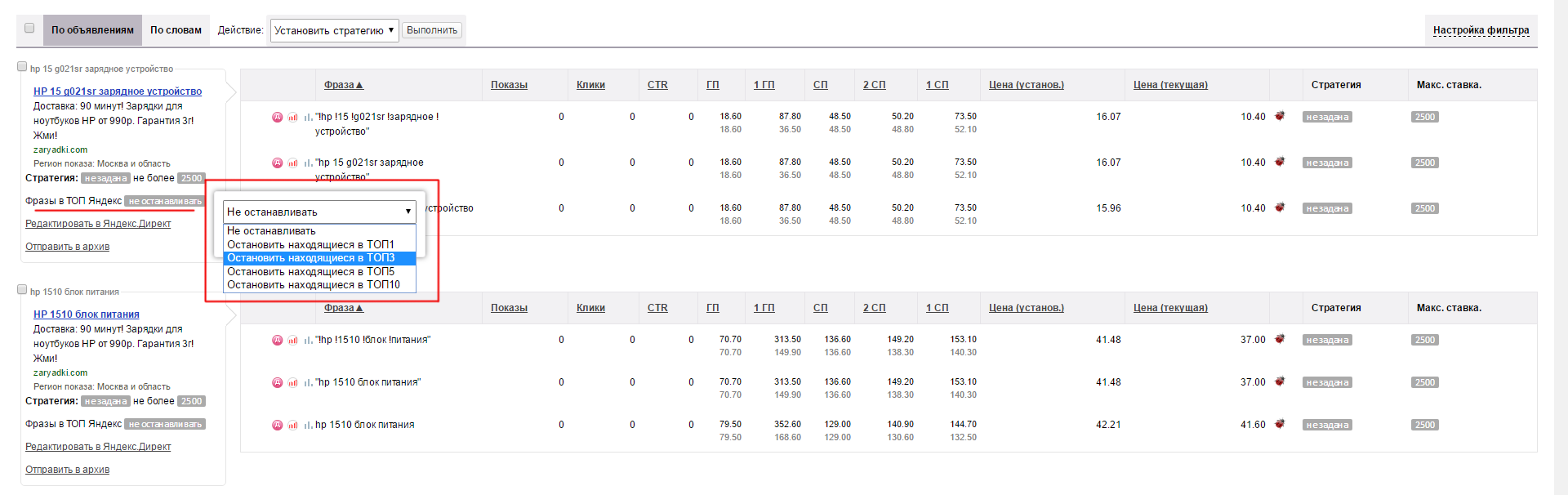Tick the select-all checkbox in the top toolbar

[29, 28]
